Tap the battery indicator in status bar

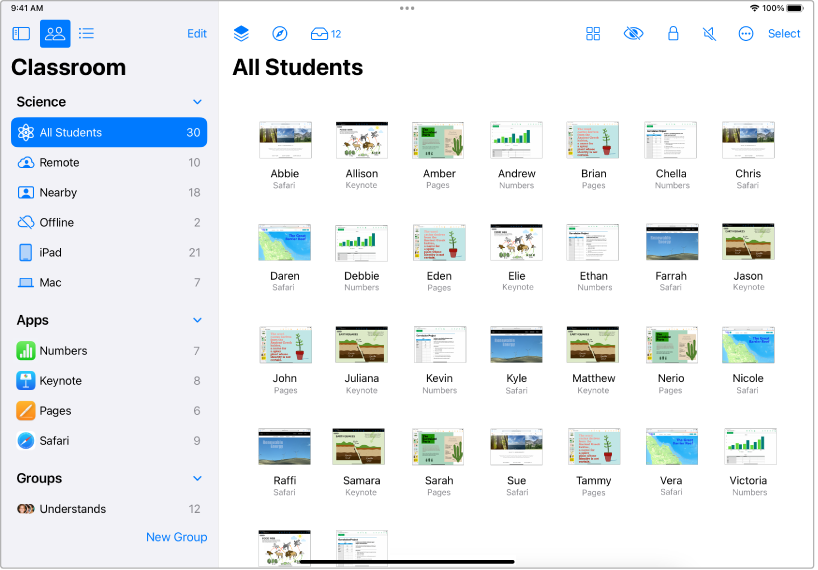(x=795, y=8)
